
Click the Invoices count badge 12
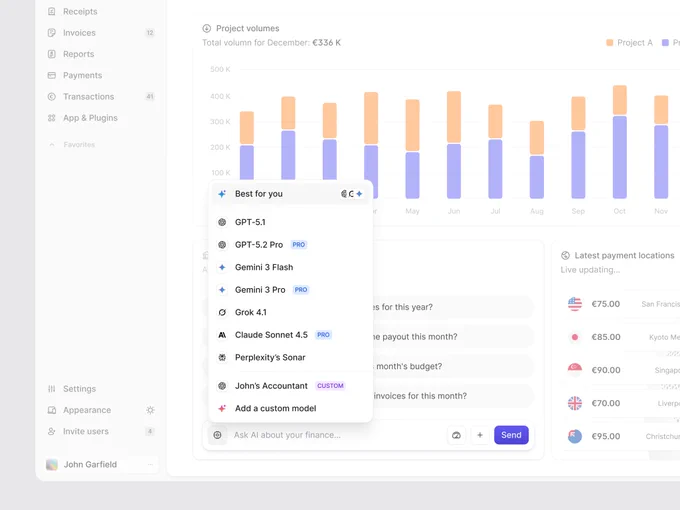click(x=150, y=33)
